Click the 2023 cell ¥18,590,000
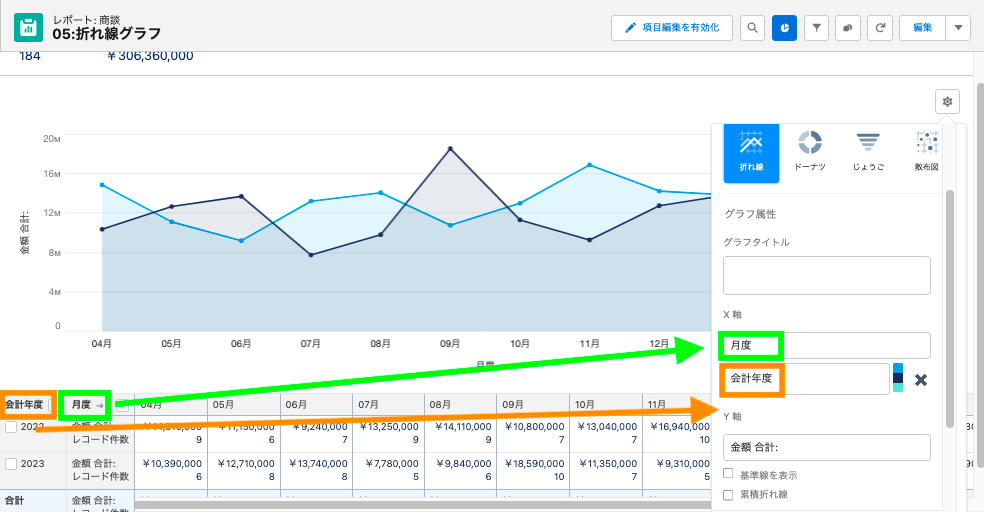The image size is (984, 512). click(x=535, y=464)
